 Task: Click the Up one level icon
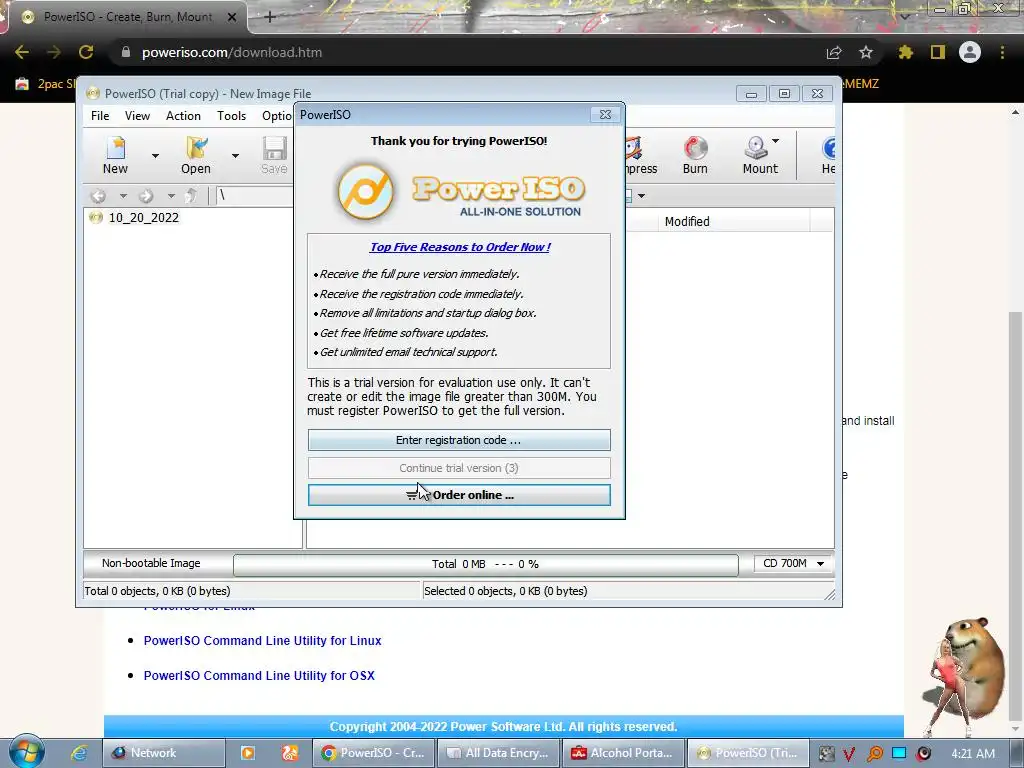[191, 195]
